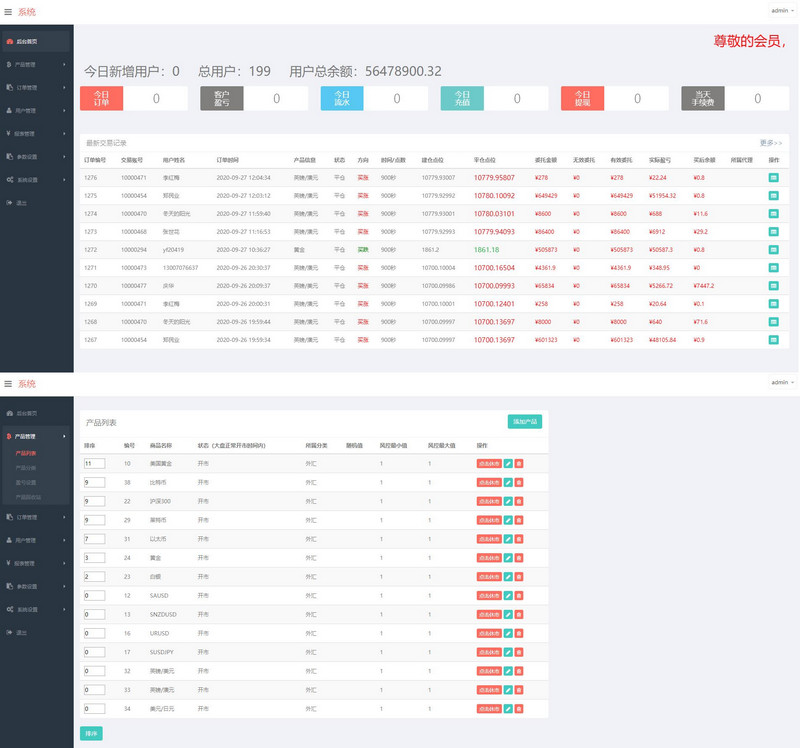Image resolution: width=800 pixels, height=748 pixels.
Task: Edit the 比特币 product with the pencil icon
Action: pos(508,483)
